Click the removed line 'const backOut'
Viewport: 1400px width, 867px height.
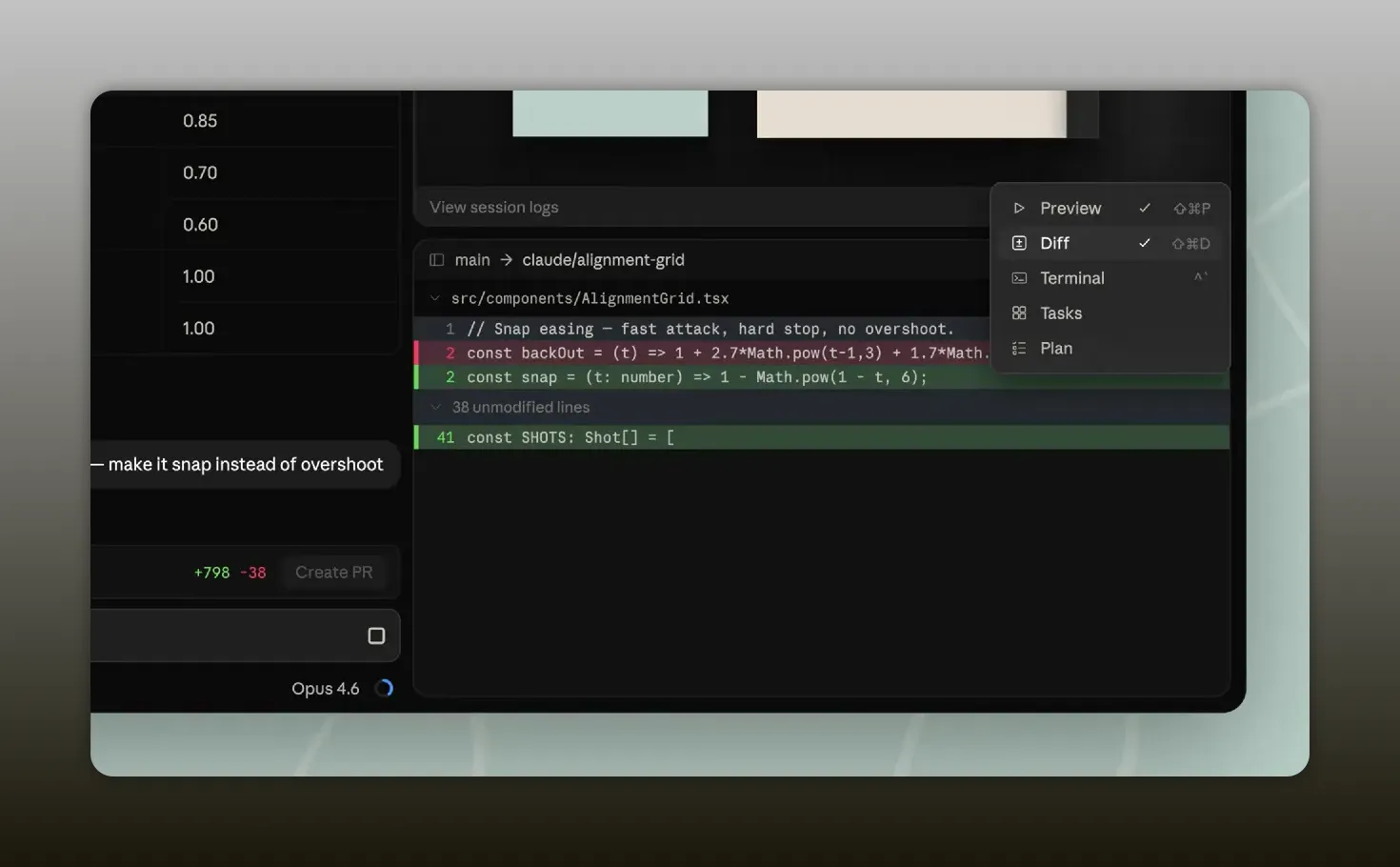coord(703,353)
